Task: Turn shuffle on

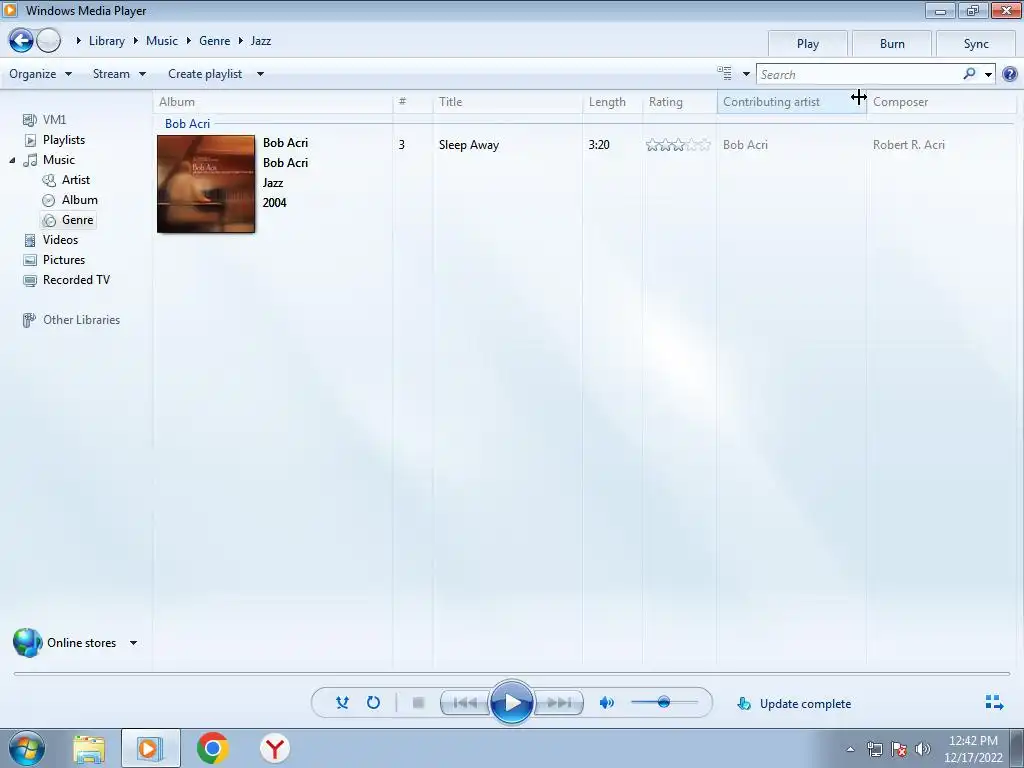Action: click(x=342, y=703)
